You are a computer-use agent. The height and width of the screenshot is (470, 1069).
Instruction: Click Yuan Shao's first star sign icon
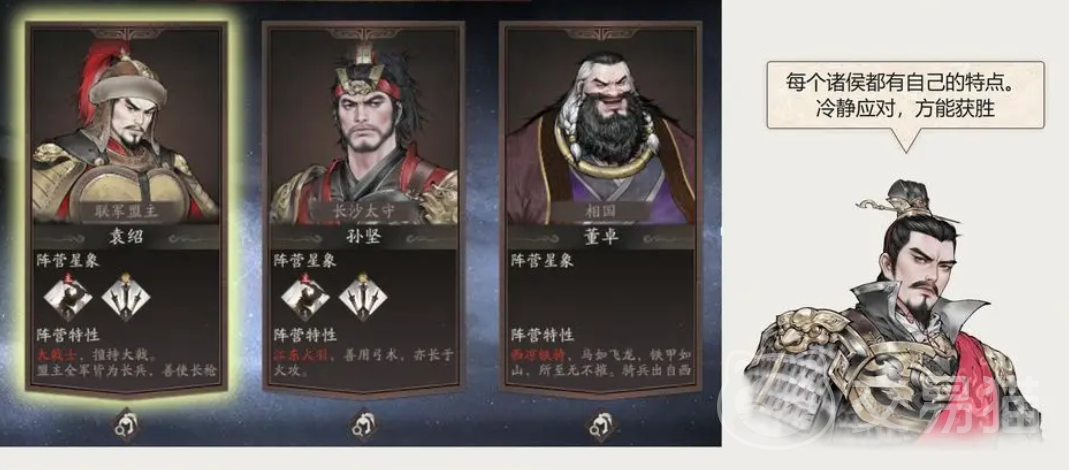click(x=68, y=297)
